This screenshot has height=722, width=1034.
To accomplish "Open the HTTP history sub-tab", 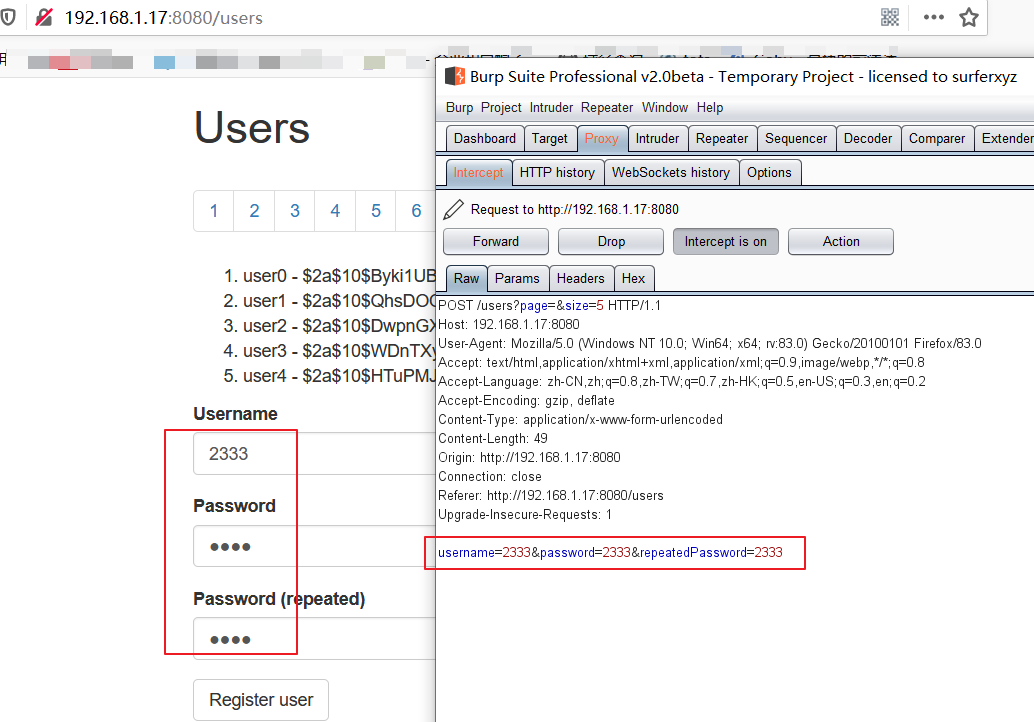I will tap(557, 173).
